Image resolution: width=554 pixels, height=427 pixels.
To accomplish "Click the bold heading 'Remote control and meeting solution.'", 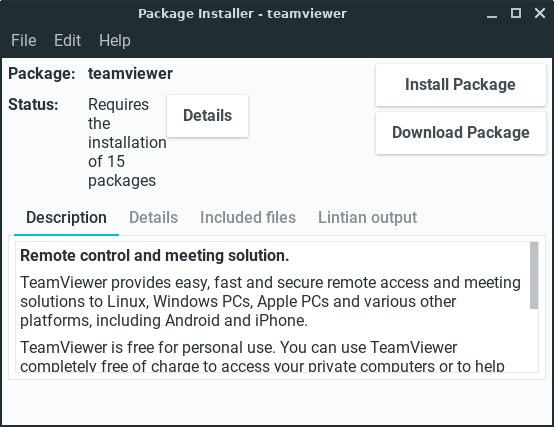I will tap(154, 255).
